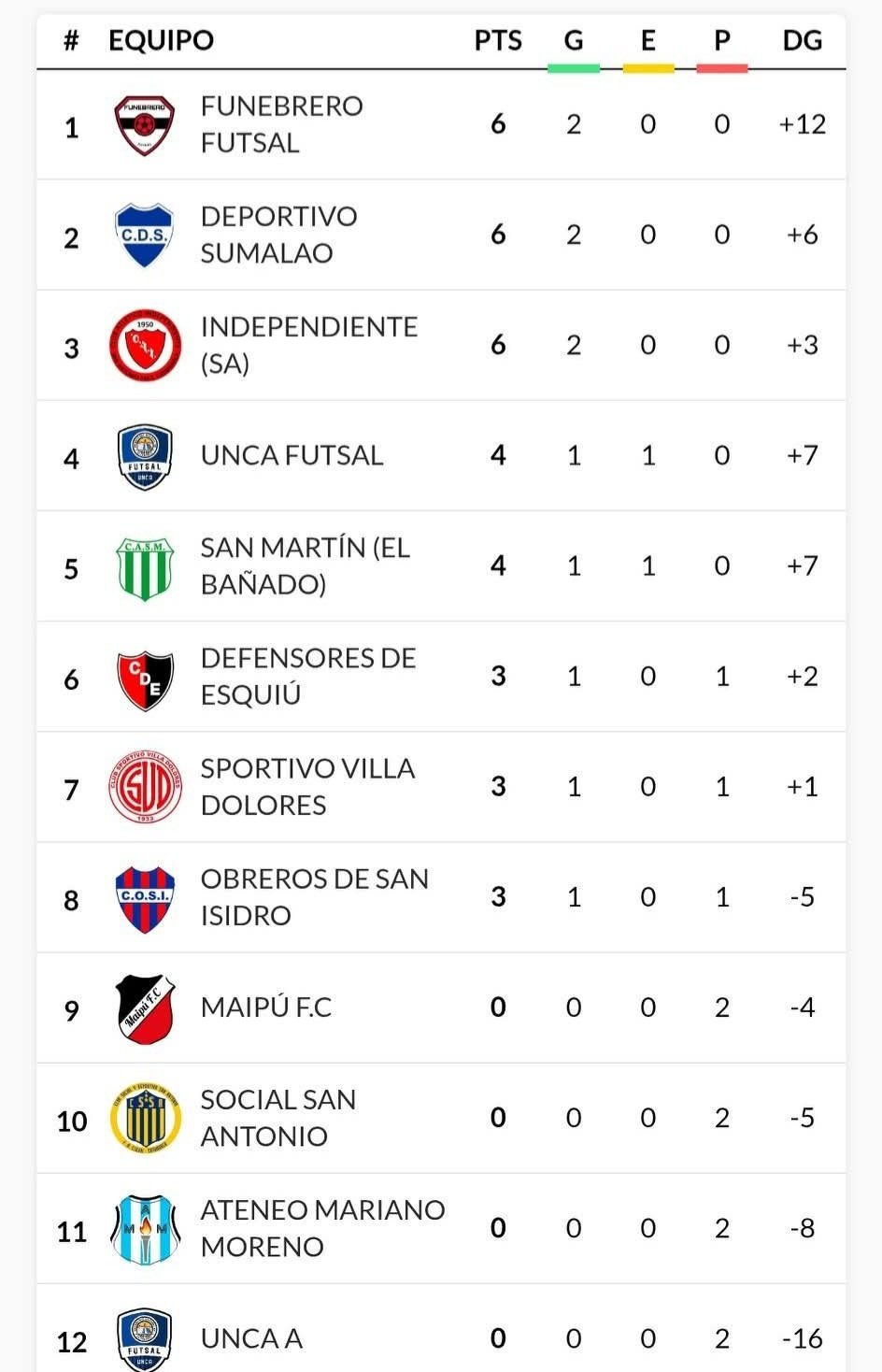Open the Social San Antonio yellow badge
Screen dimensions: 882x1372
[x=145, y=1119]
